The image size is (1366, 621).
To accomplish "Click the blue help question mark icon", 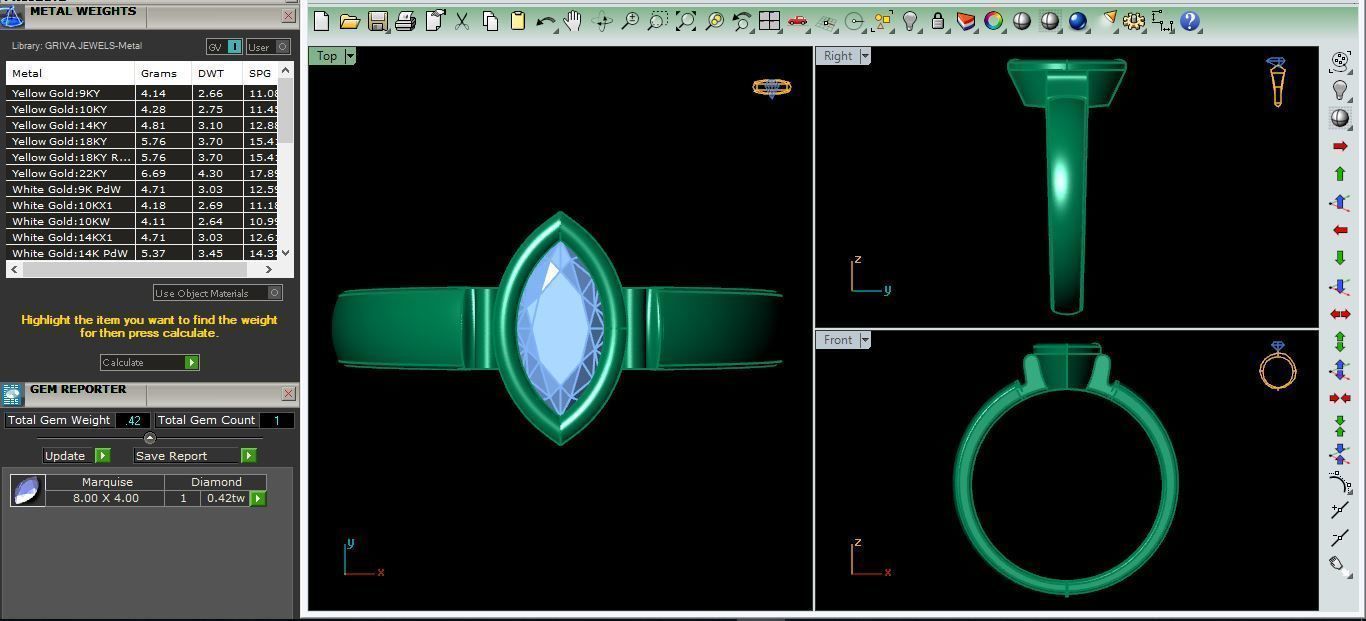I will coord(1190,21).
